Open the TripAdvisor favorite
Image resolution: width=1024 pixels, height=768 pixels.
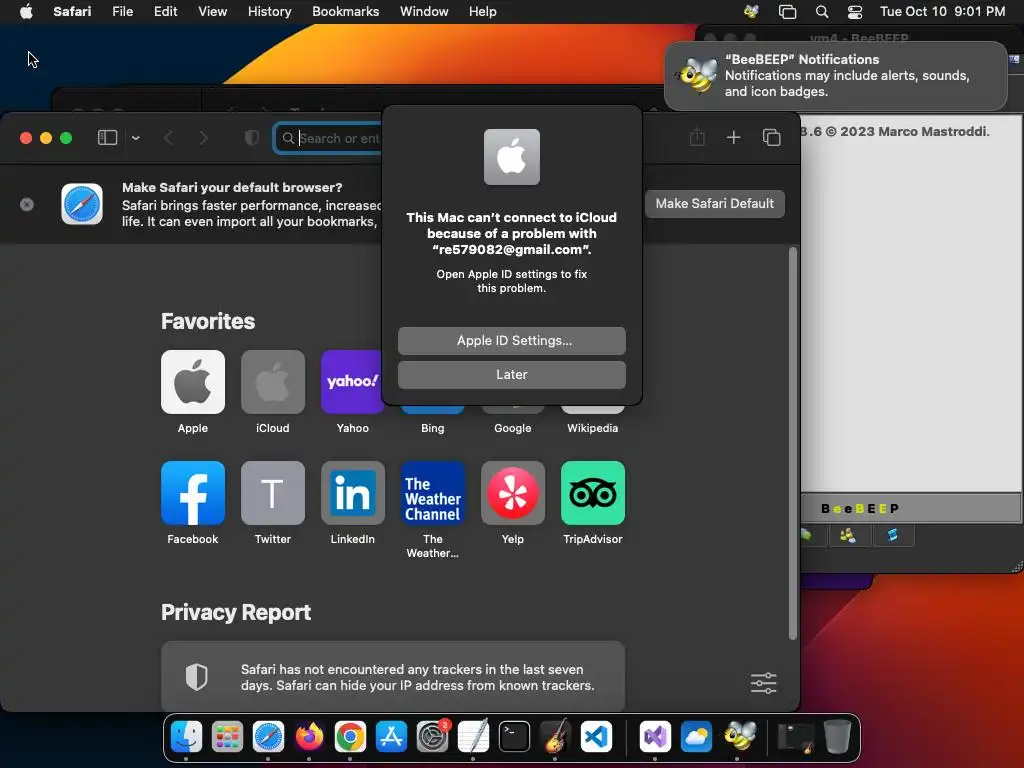592,493
